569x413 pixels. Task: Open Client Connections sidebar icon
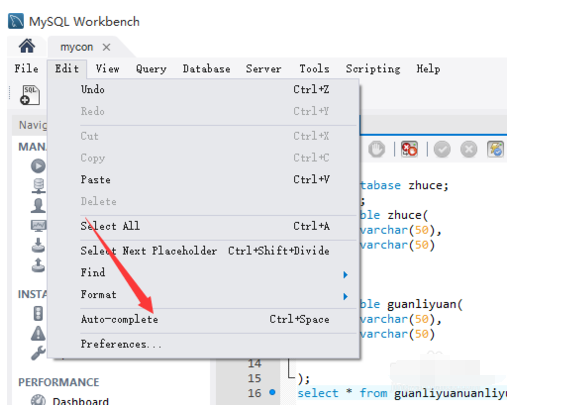(38, 185)
